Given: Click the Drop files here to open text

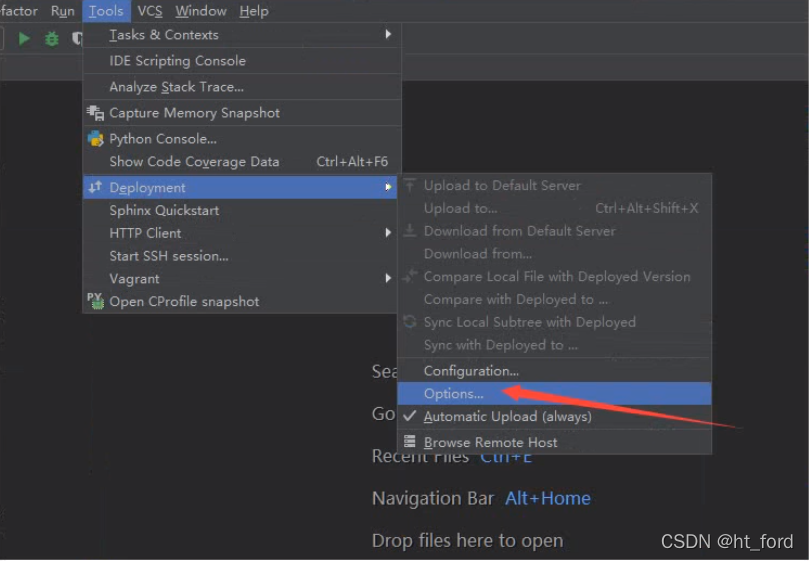Looking at the screenshot, I should (467, 540).
